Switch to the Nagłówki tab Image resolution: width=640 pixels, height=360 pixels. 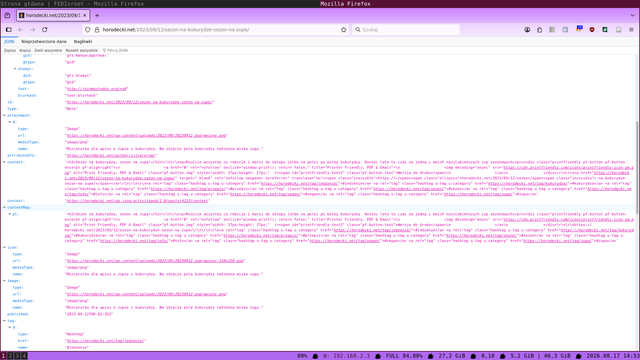(x=83, y=42)
